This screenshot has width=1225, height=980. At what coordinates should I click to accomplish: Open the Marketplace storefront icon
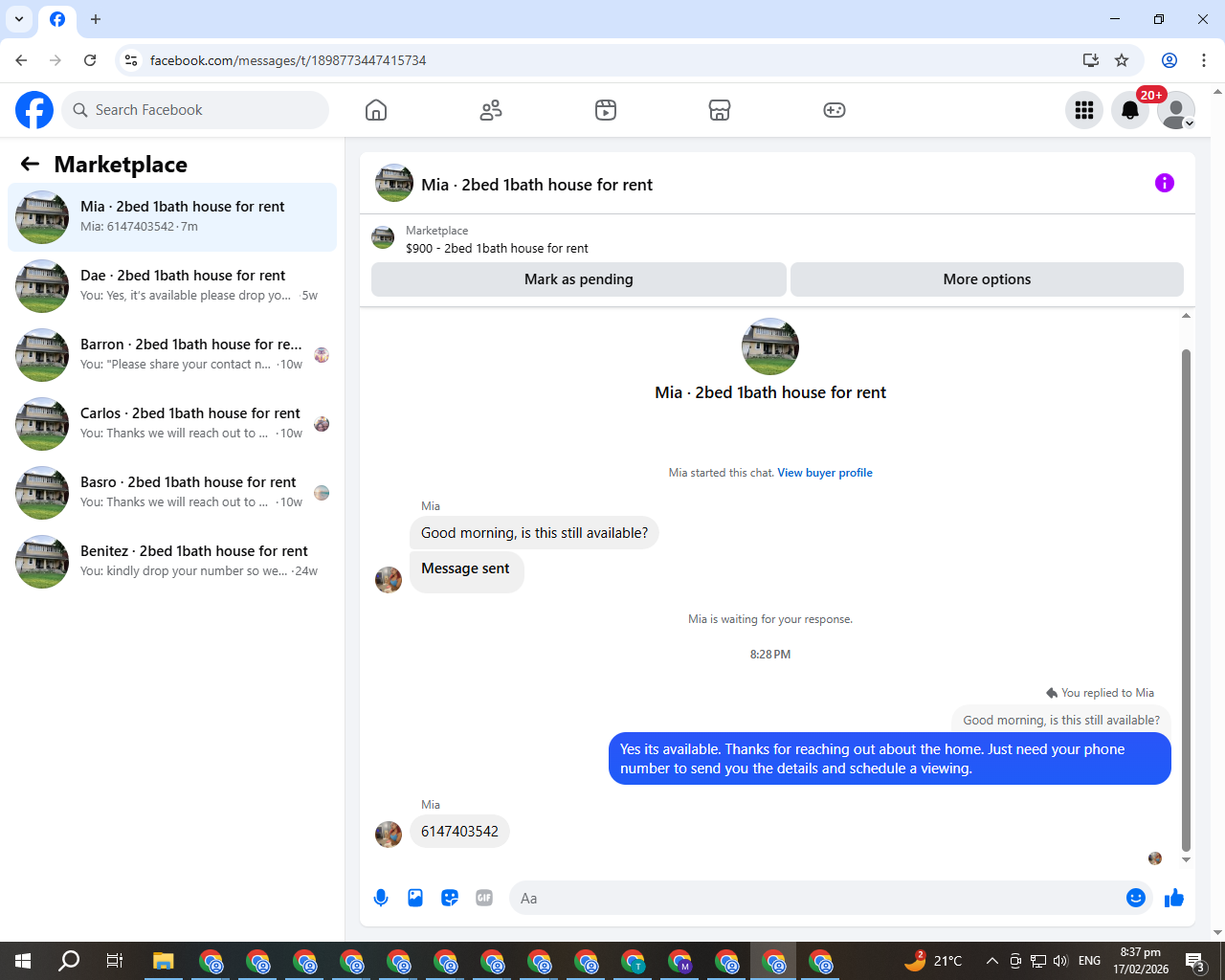coord(720,110)
